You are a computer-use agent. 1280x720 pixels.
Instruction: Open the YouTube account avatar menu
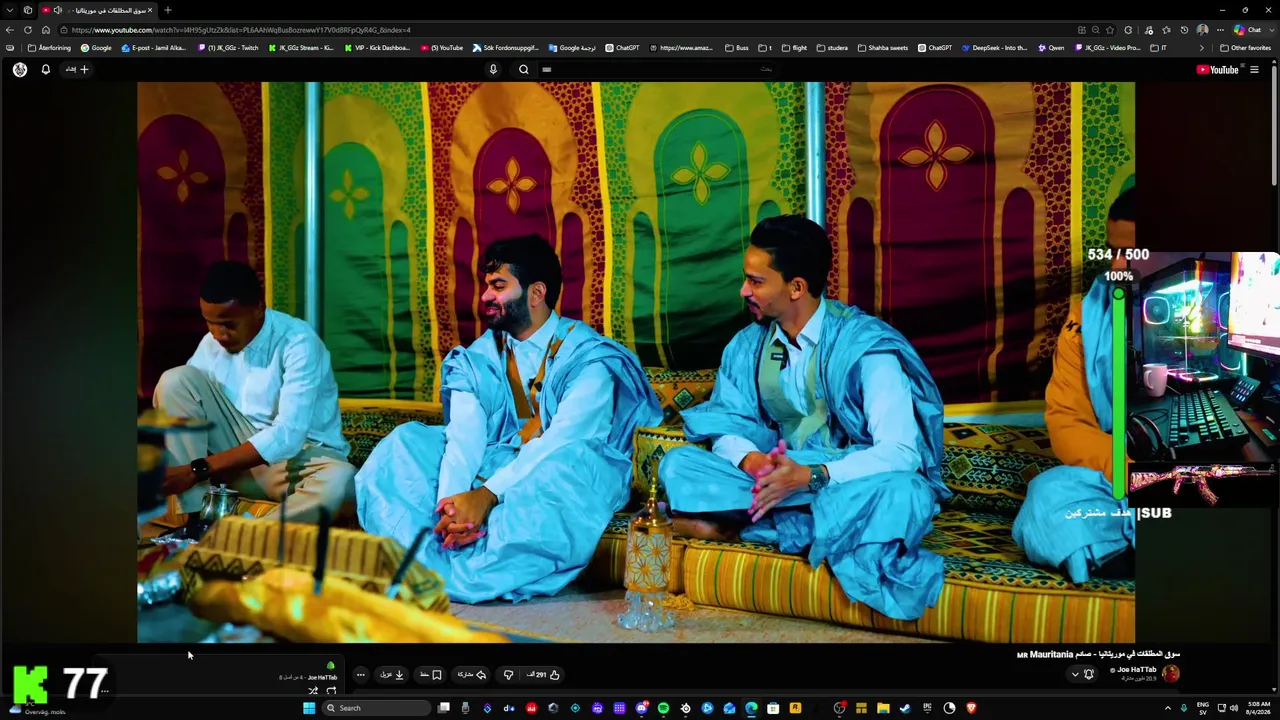20,69
